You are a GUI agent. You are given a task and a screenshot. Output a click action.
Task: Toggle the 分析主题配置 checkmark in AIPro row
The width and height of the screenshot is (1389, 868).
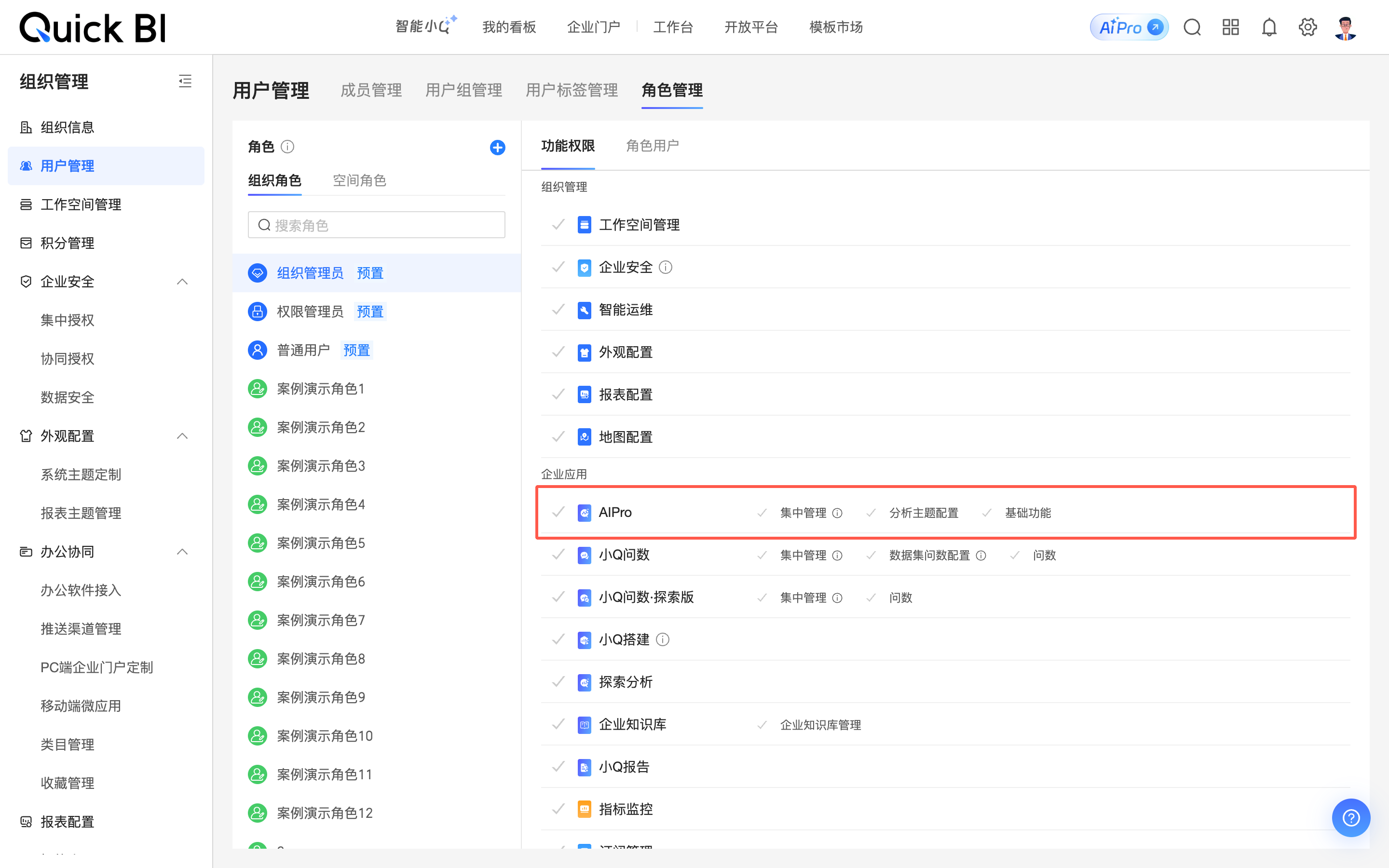[871, 513]
